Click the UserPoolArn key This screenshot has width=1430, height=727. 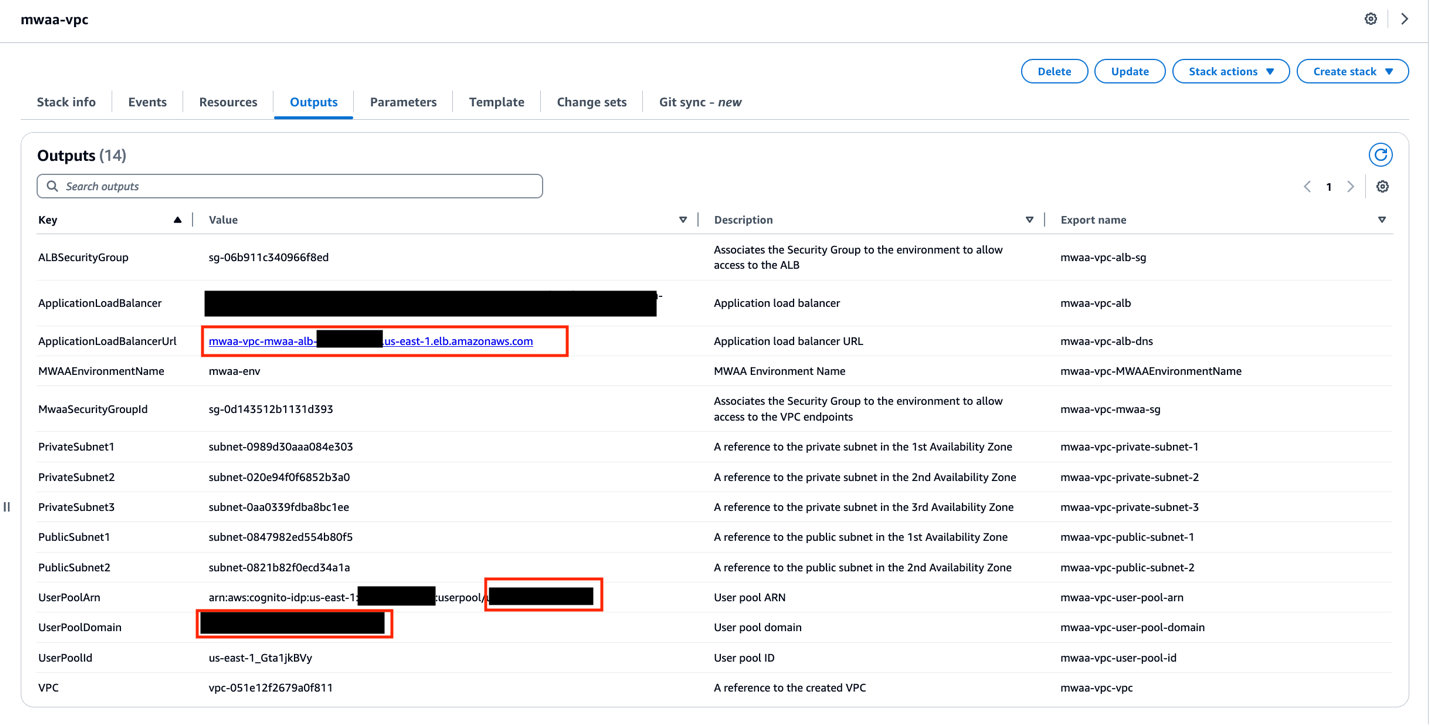pos(69,598)
